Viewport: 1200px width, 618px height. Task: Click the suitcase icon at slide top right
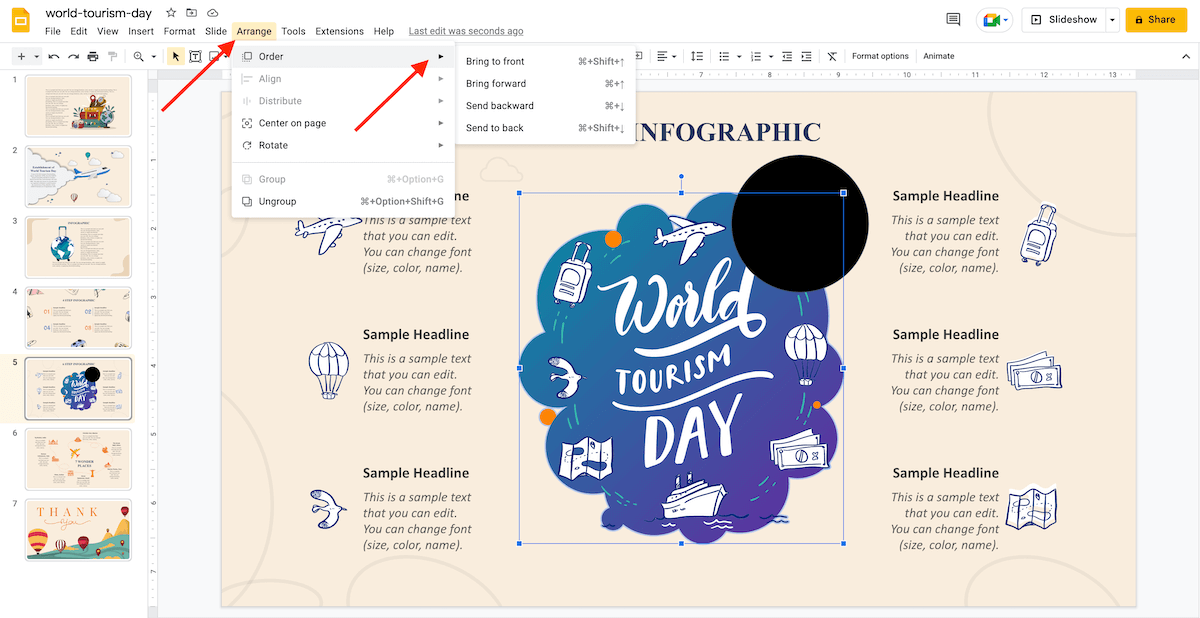click(1038, 235)
